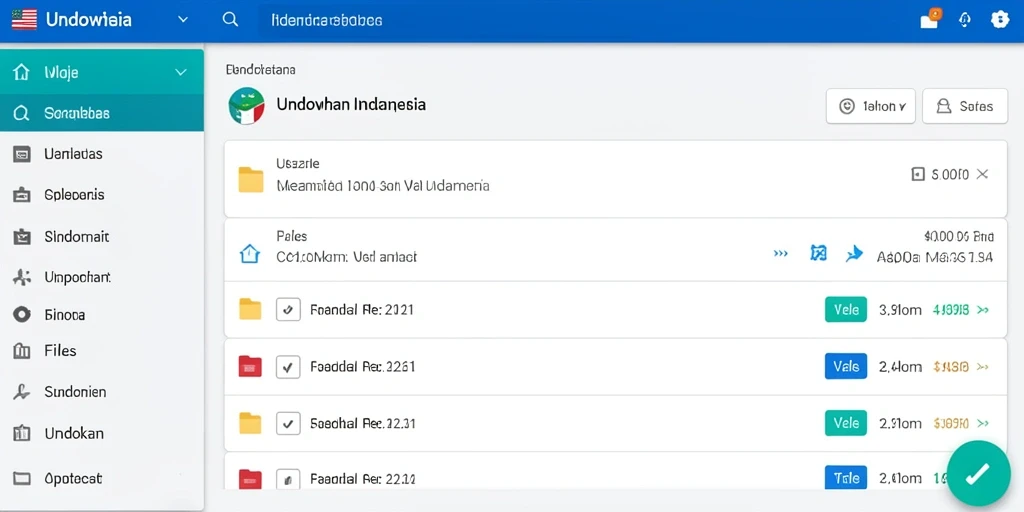The height and width of the screenshot is (512, 1024).
Task: Click the Splecanis briefcase icon
Action: click(22, 195)
